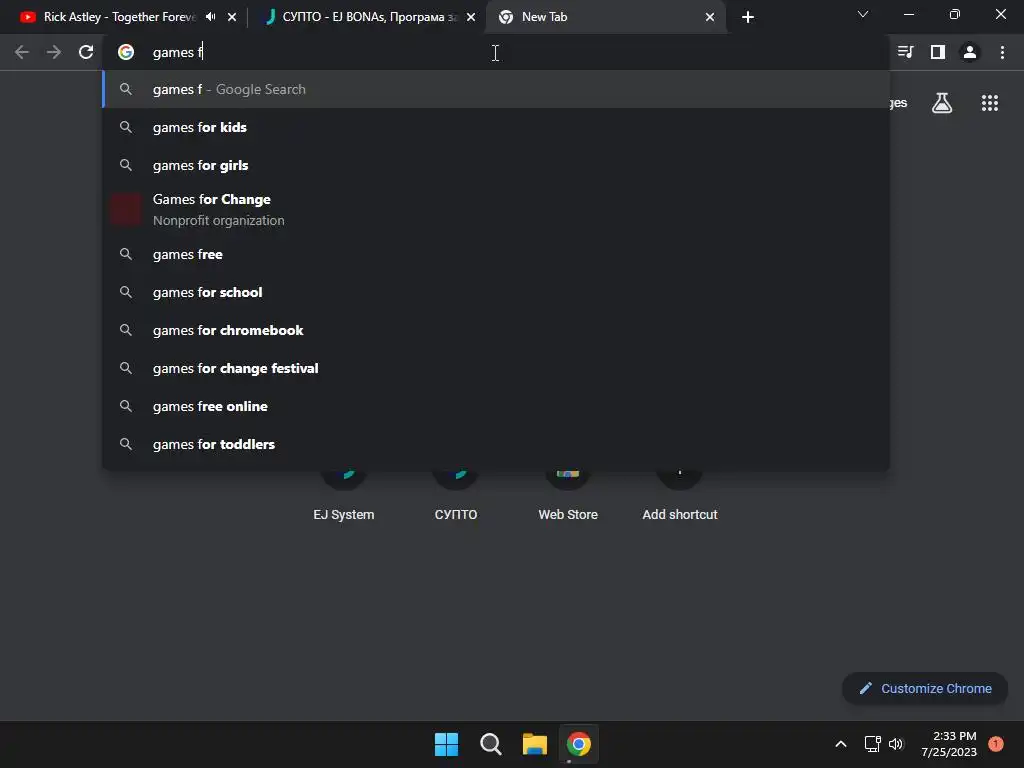Close the New Tab tab

[x=710, y=17]
